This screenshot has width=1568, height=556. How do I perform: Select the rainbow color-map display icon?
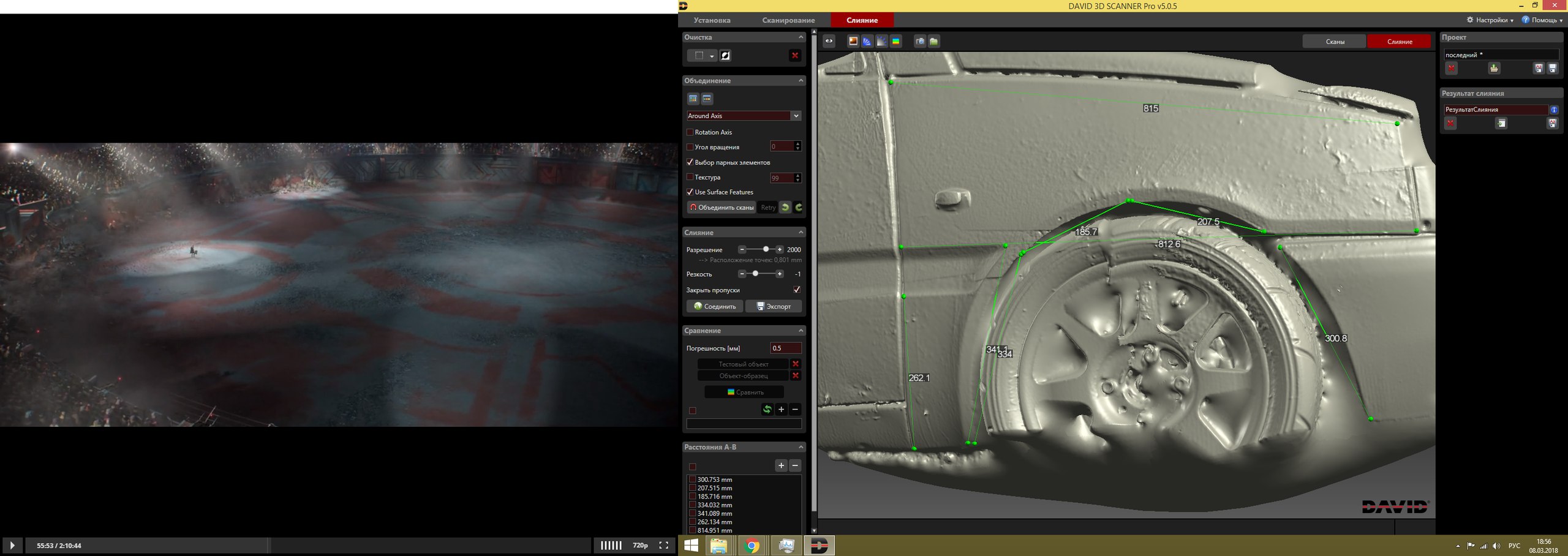[x=896, y=41]
